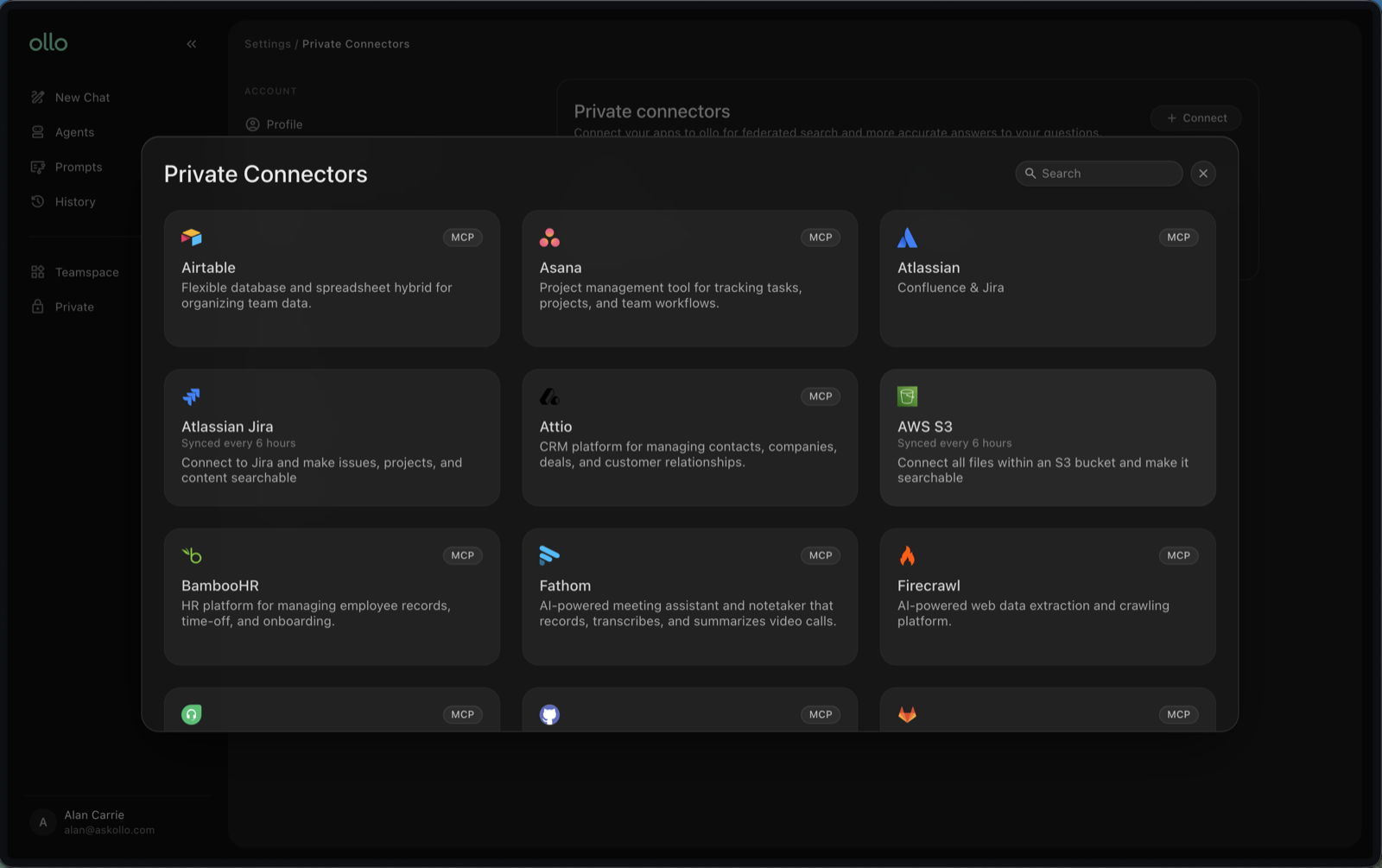Click the GitLab fox icon
Viewport: 1382px width, 868px height.
[x=907, y=714]
